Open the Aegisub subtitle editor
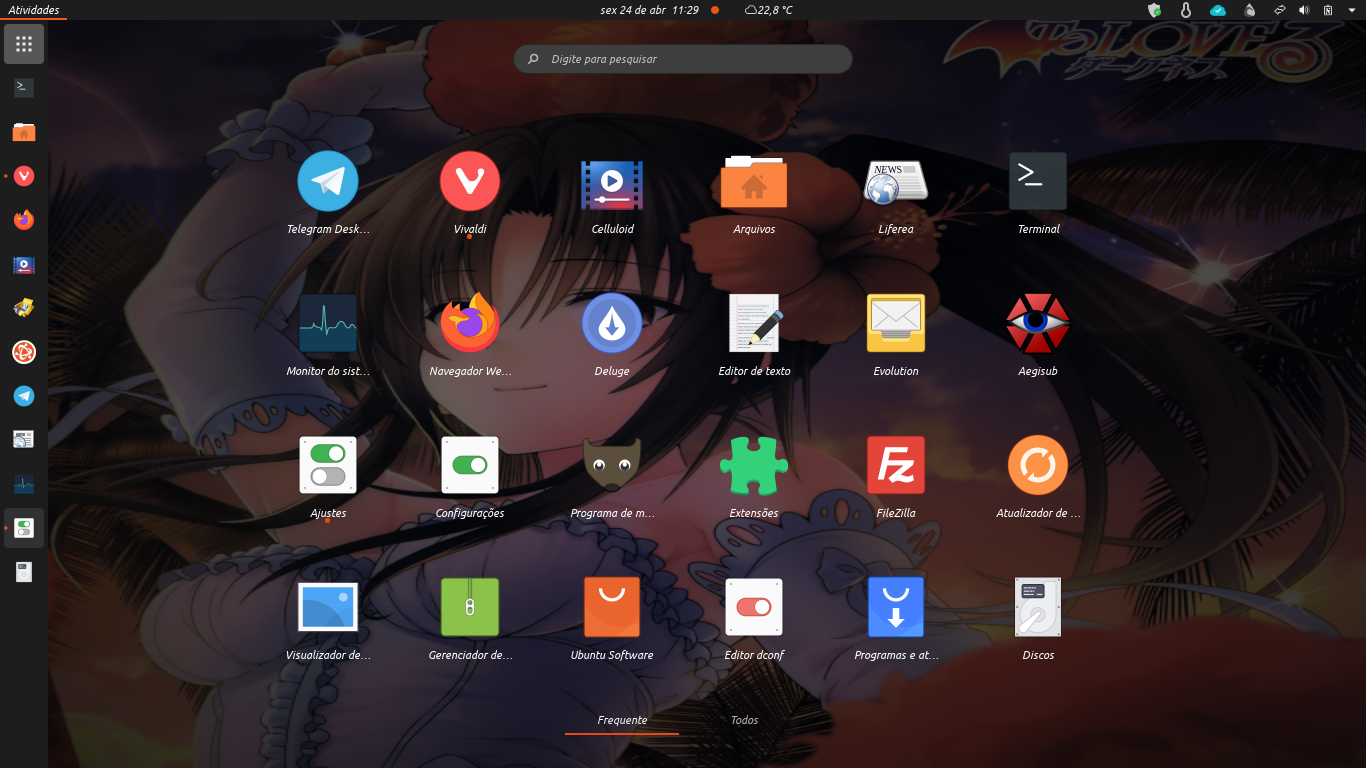 pyautogui.click(x=1038, y=324)
